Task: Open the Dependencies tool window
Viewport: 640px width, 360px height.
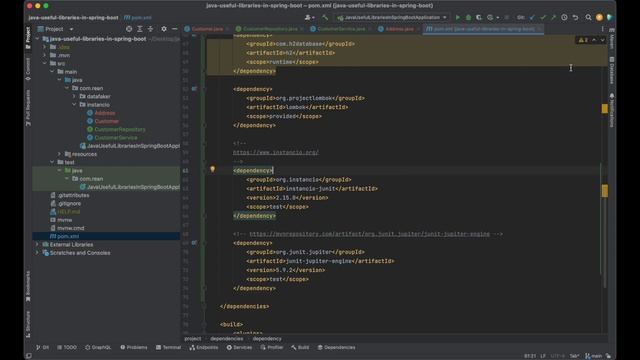Action: pyautogui.click(x=336, y=347)
